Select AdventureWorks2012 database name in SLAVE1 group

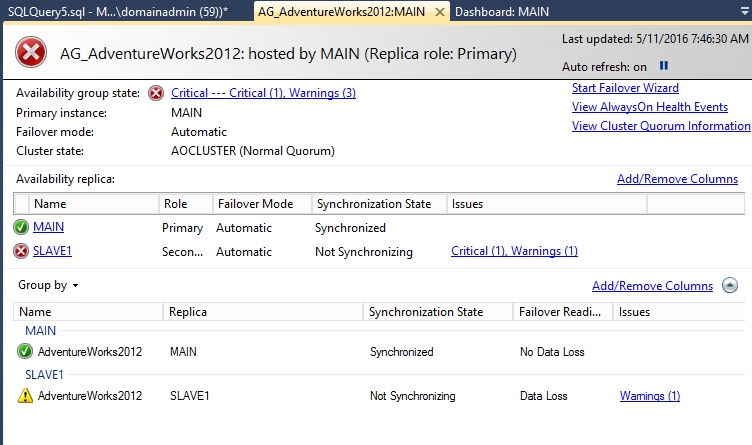pos(90,396)
